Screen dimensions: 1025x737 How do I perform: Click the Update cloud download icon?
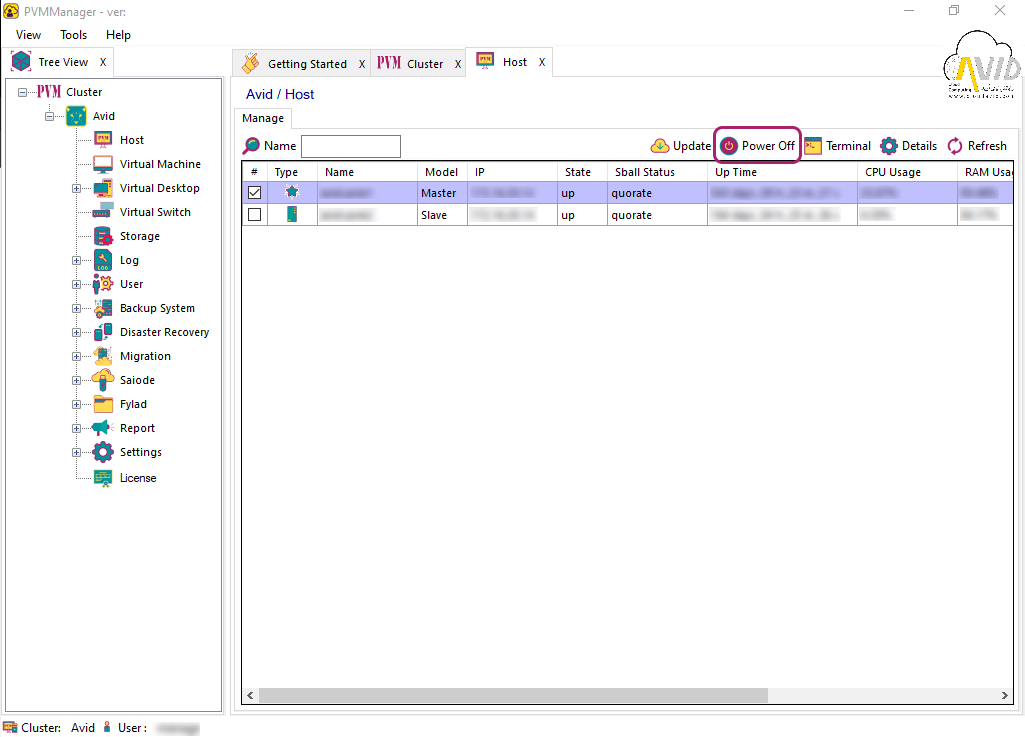[660, 146]
